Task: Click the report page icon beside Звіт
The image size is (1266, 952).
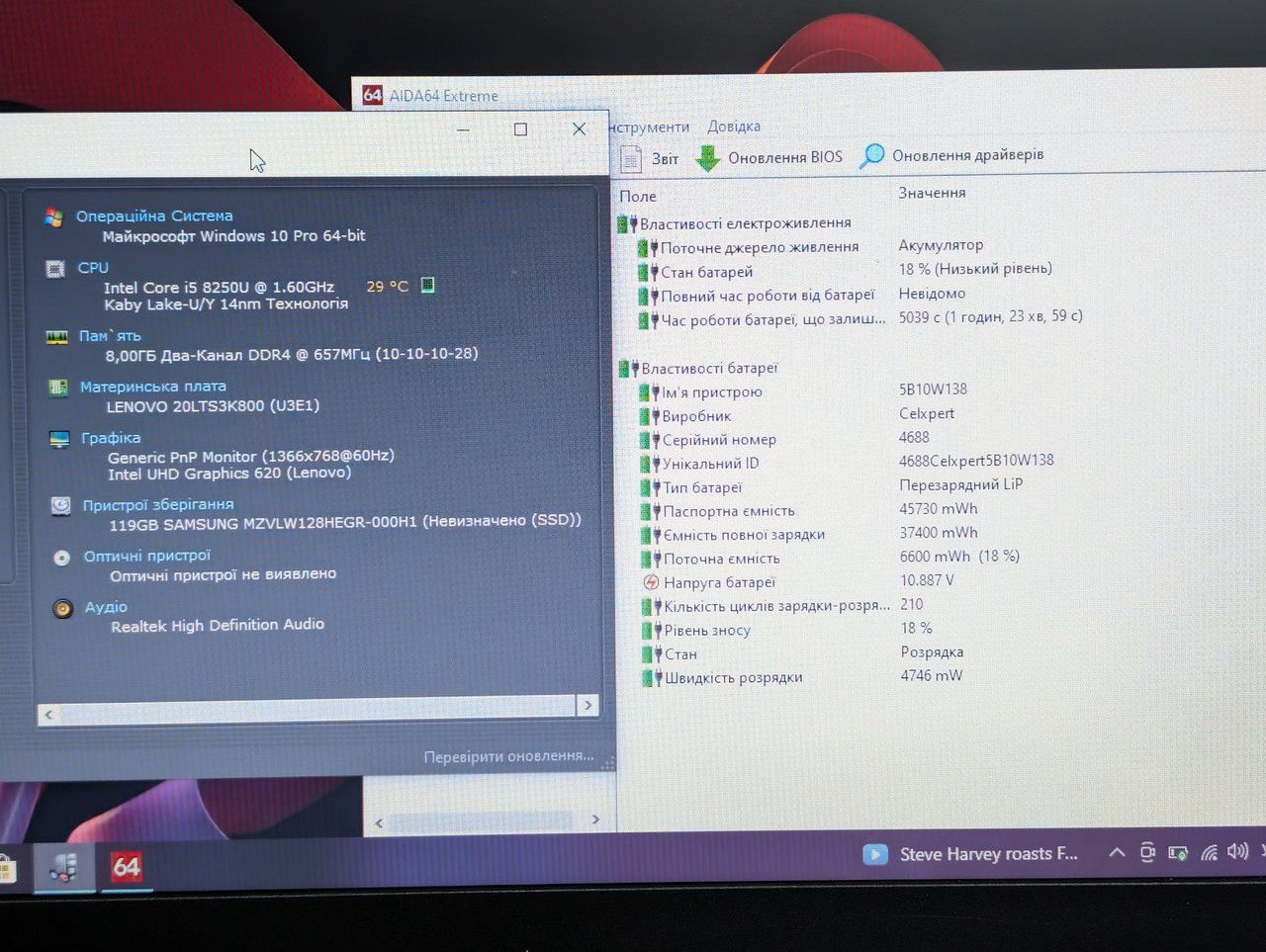Action: tap(631, 158)
